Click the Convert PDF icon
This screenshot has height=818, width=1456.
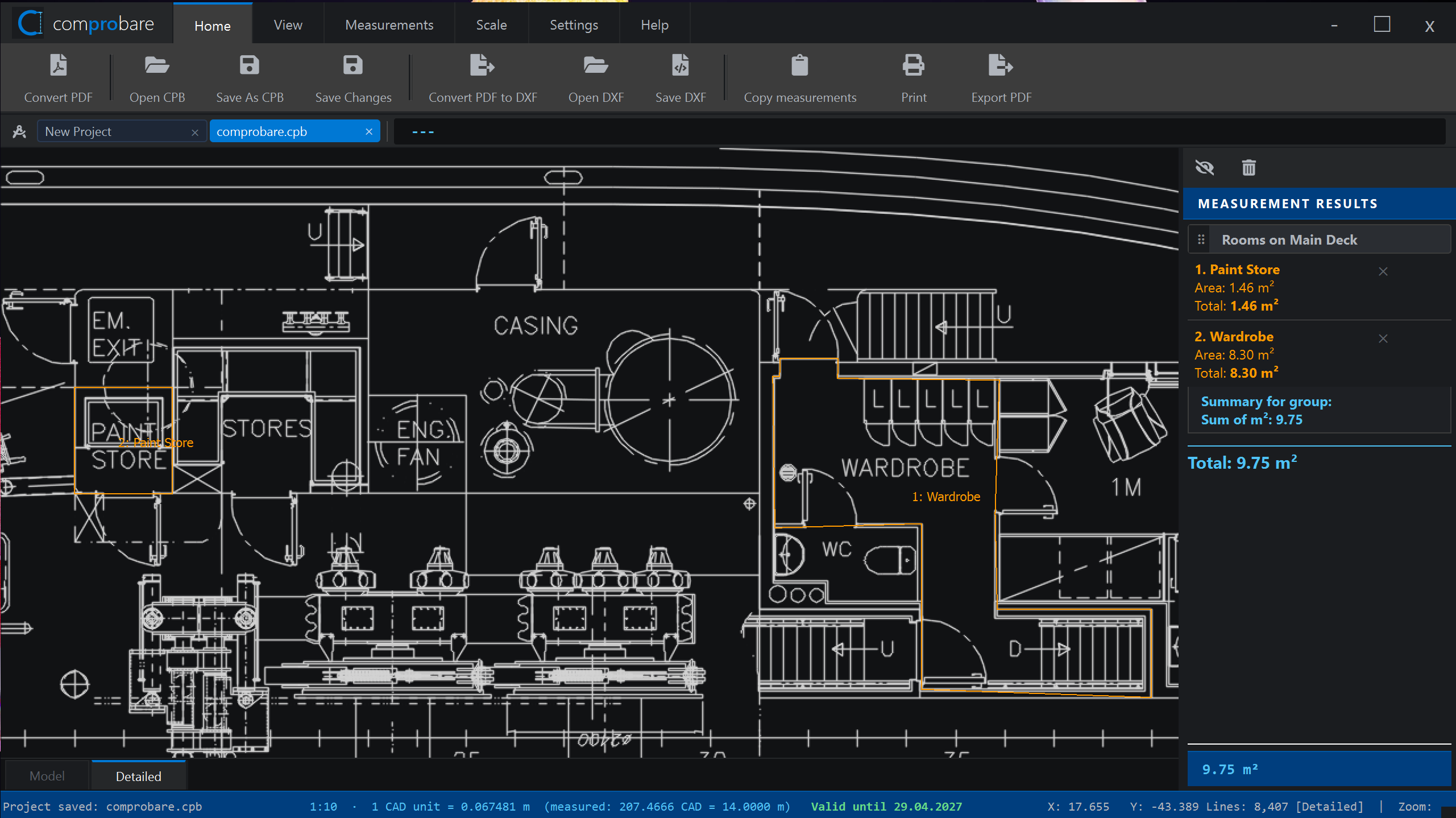pos(58,65)
